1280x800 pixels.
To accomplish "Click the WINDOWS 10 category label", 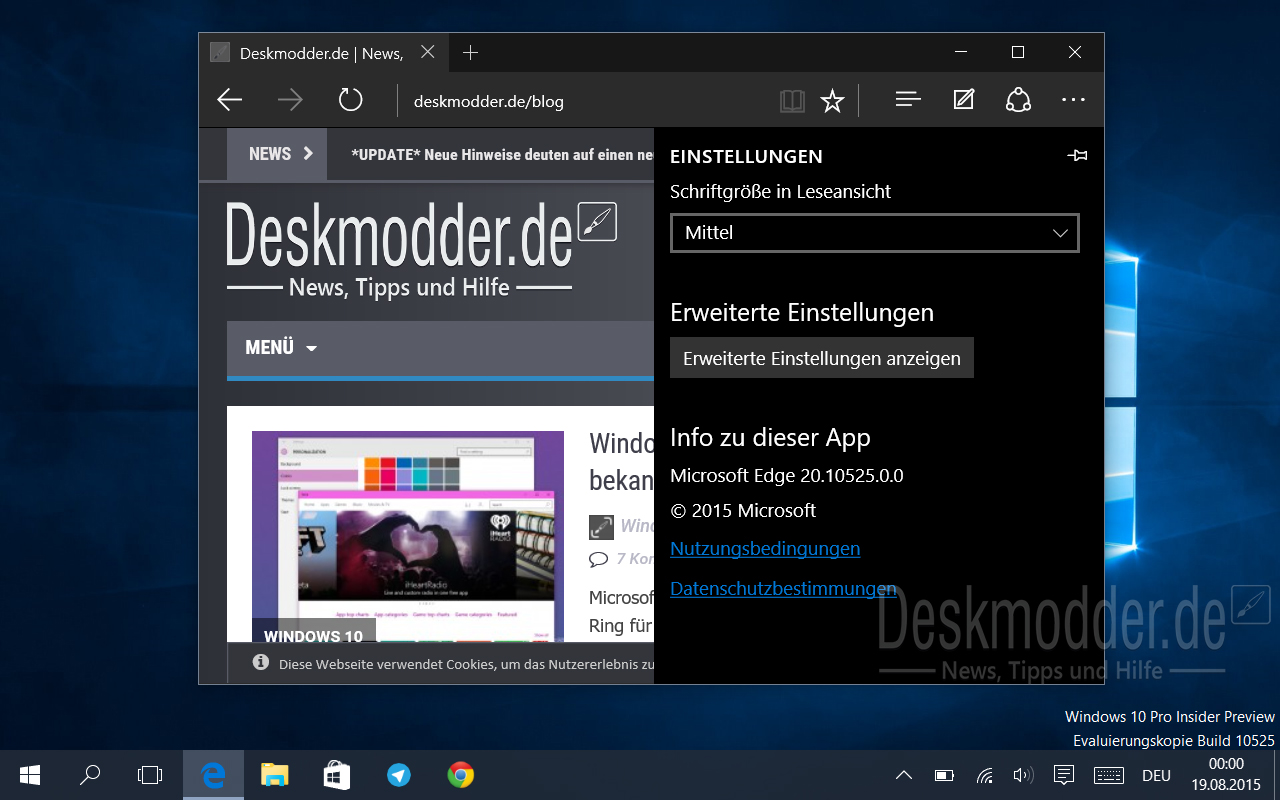I will click(314, 635).
